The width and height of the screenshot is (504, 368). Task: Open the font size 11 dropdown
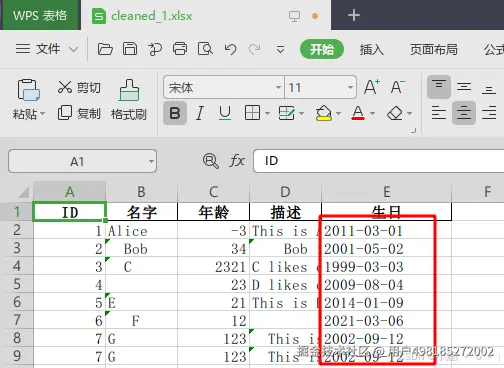(x=350, y=87)
